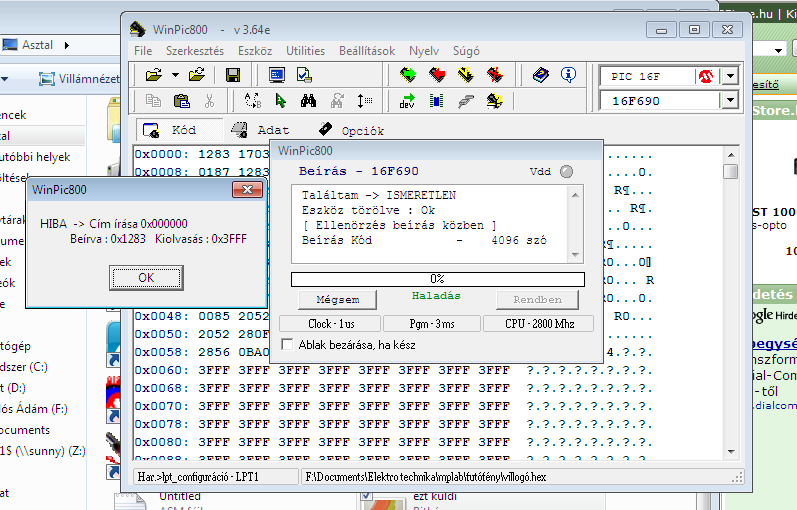Open the File menu
Image resolution: width=797 pixels, height=510 pixels.
point(143,51)
